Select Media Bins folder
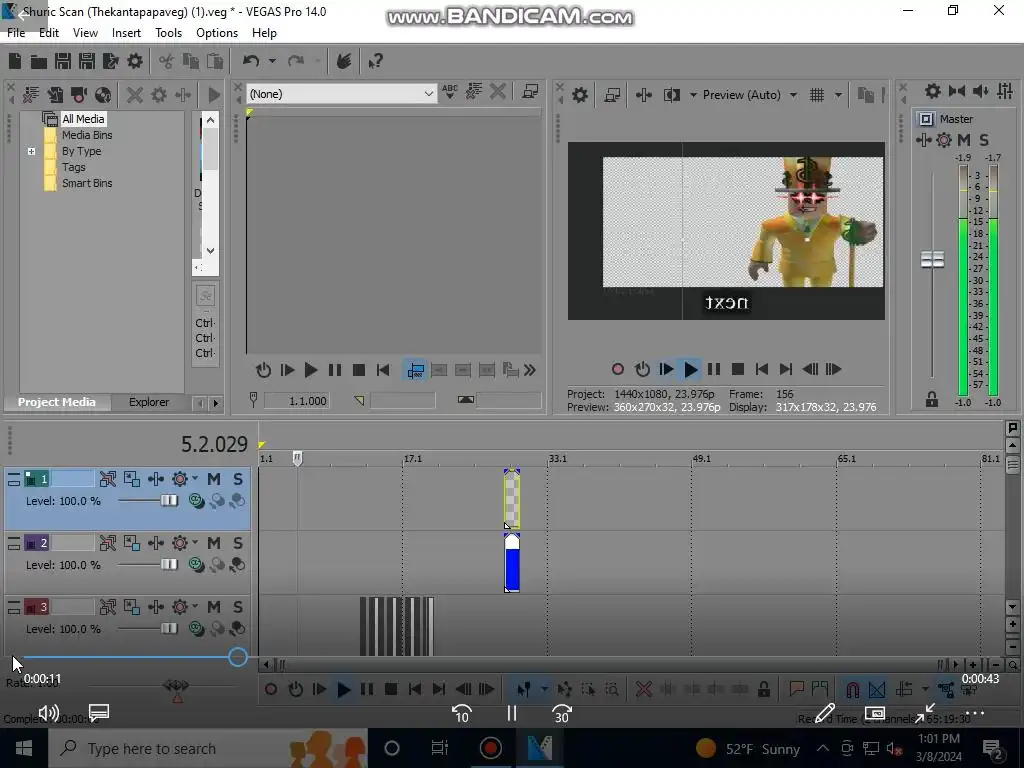The width and height of the screenshot is (1024, 768). point(87,135)
